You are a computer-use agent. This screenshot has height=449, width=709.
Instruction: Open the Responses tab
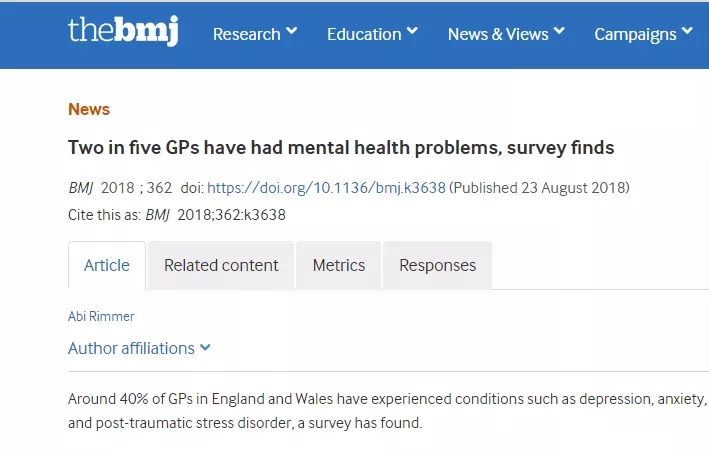pos(437,265)
